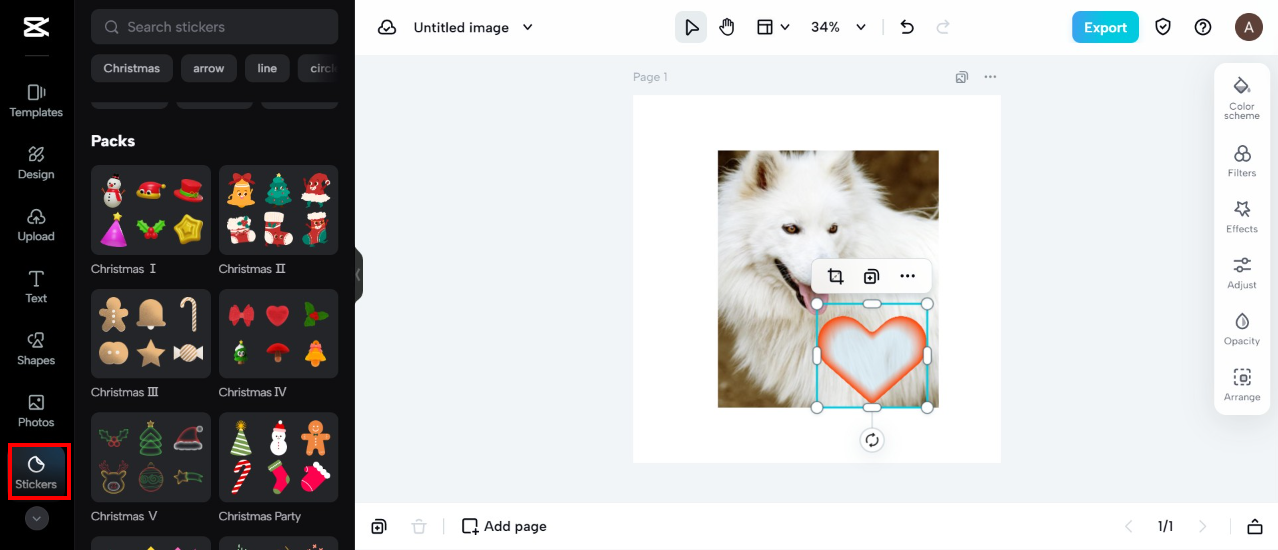
Task: Open the Color scheme panel
Action: (1242, 98)
